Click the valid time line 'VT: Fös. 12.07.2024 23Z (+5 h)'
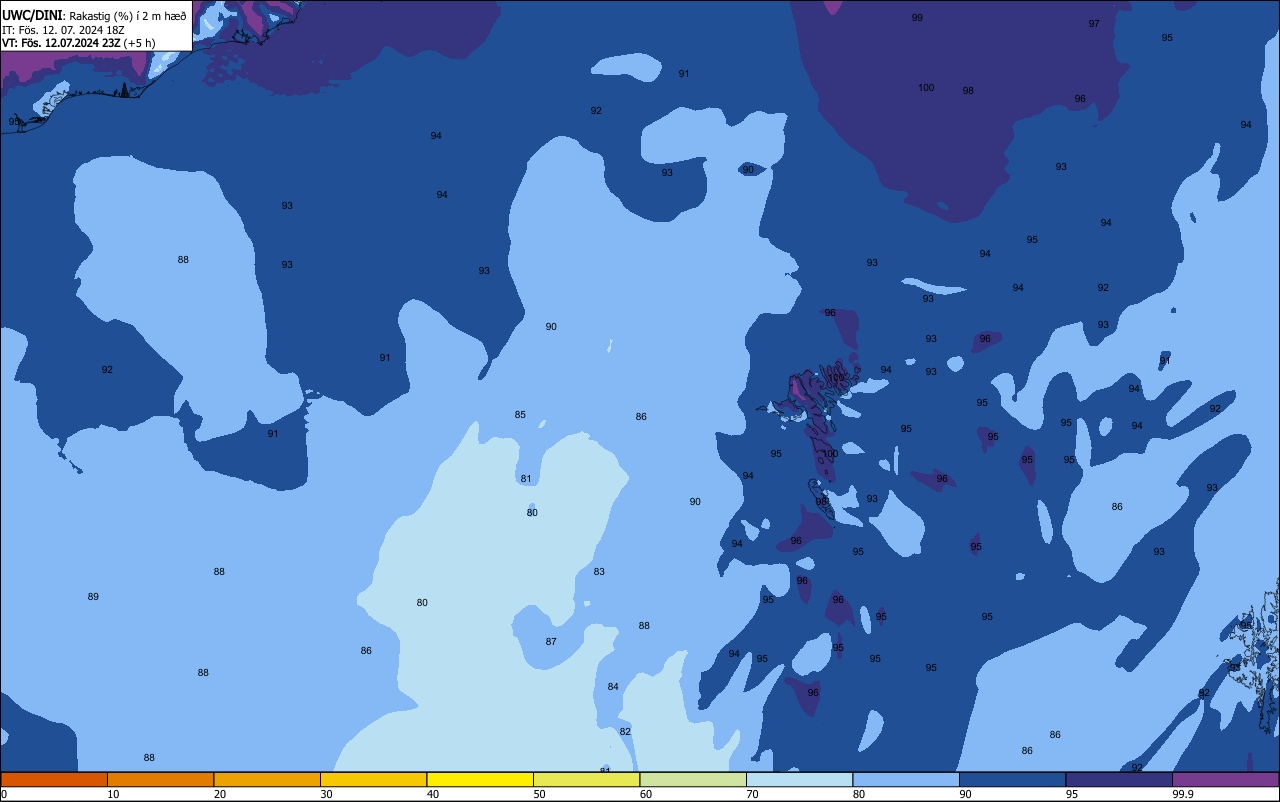 coord(78,42)
